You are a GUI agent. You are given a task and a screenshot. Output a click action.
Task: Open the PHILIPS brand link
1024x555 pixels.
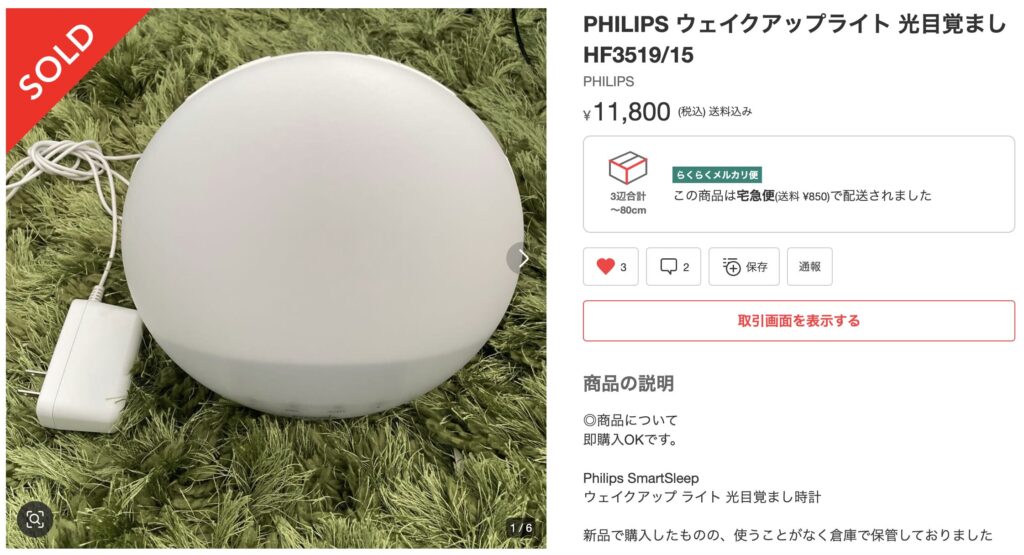(608, 82)
